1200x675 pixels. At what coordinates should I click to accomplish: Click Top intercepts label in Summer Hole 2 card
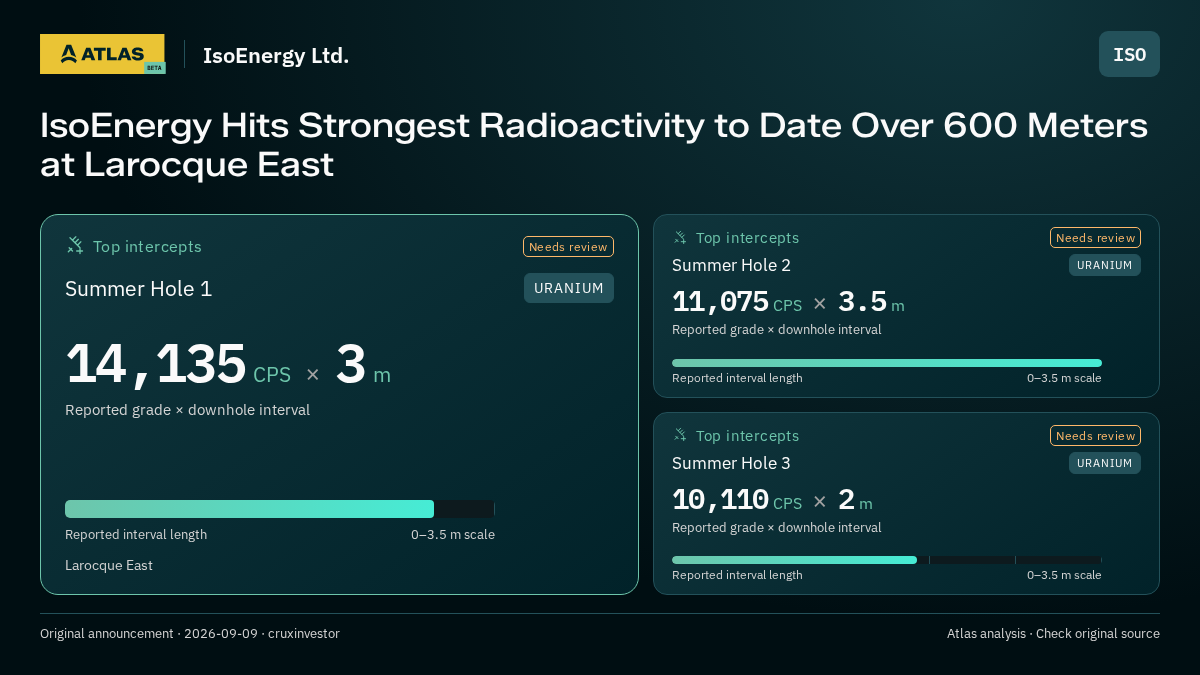pos(747,238)
